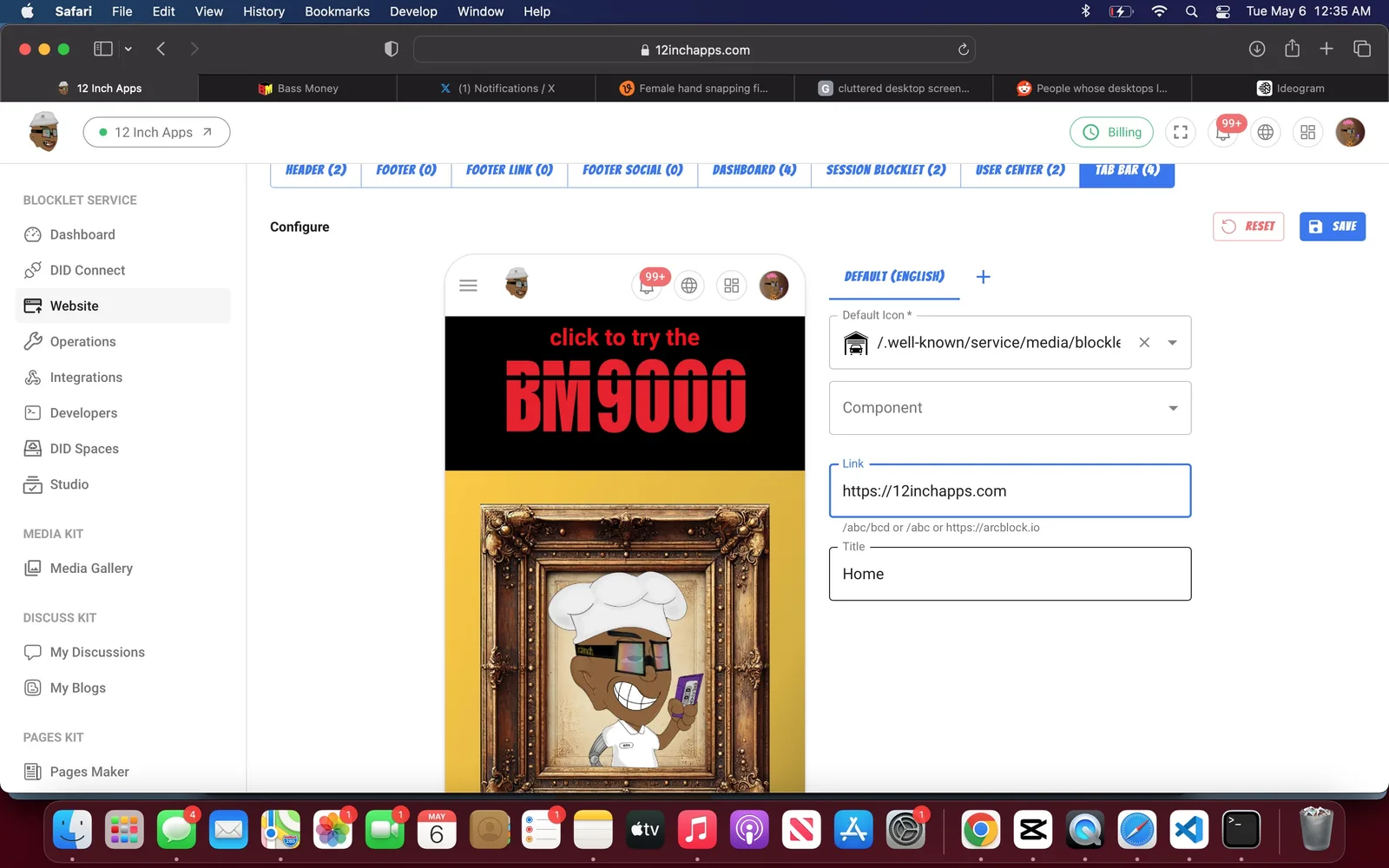
Task: Reload the page in Safari
Action: coord(963,49)
